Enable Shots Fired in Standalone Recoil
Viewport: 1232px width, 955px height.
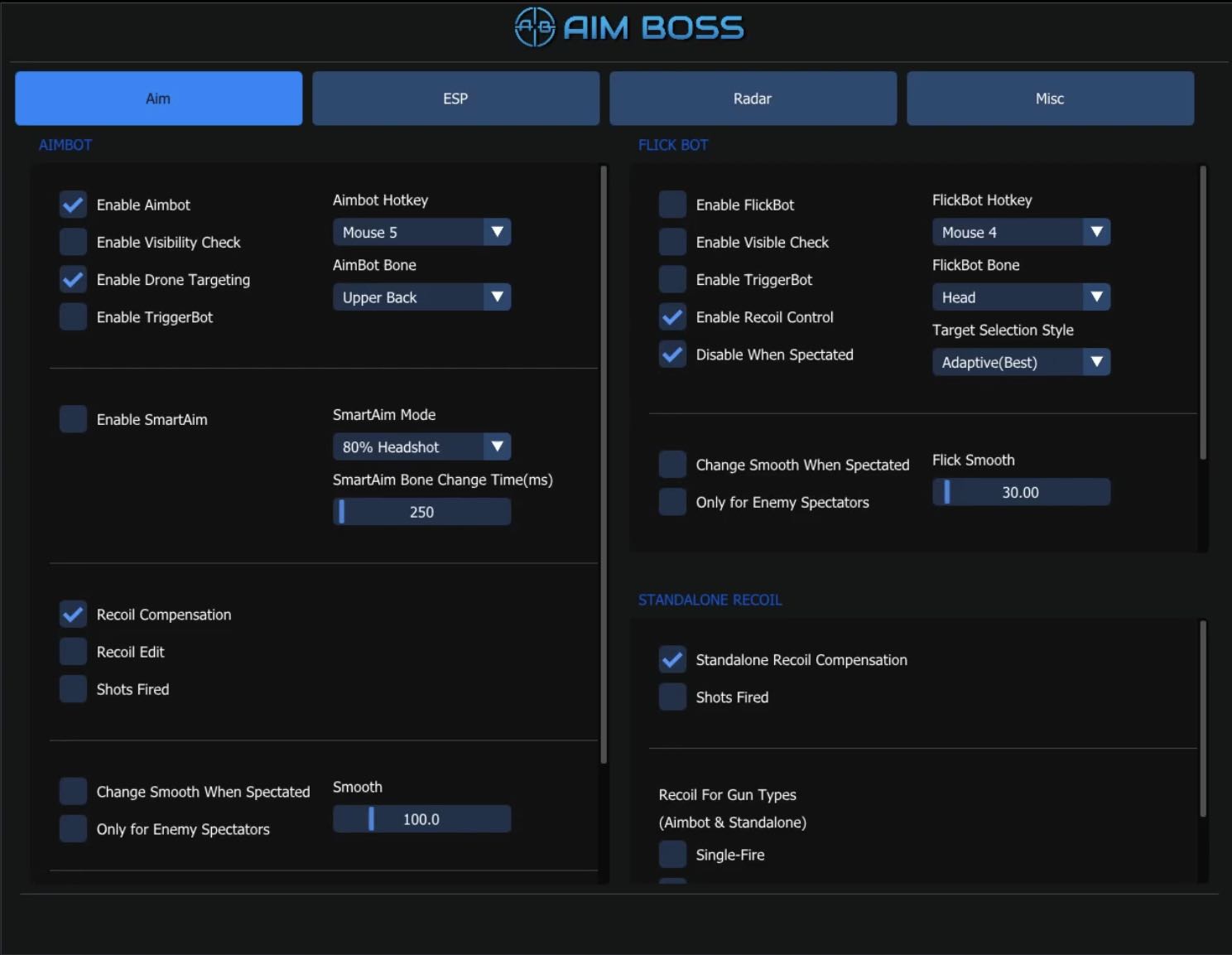point(672,697)
